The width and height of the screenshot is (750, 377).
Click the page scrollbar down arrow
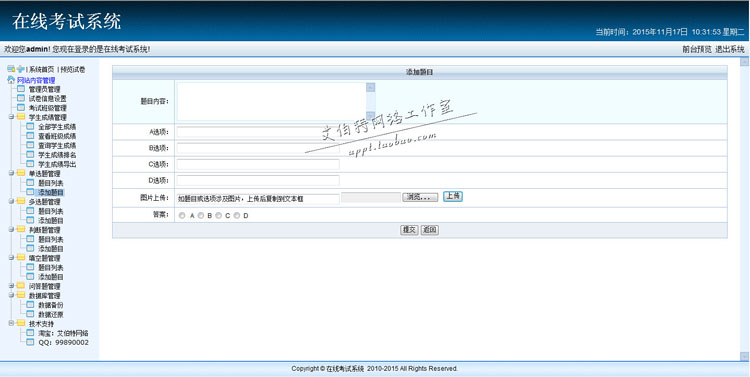point(744,356)
